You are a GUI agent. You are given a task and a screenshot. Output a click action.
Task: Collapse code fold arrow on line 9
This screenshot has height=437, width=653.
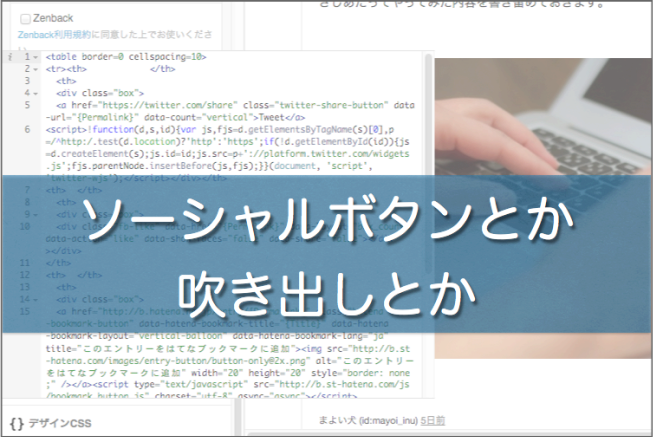(x=36, y=215)
